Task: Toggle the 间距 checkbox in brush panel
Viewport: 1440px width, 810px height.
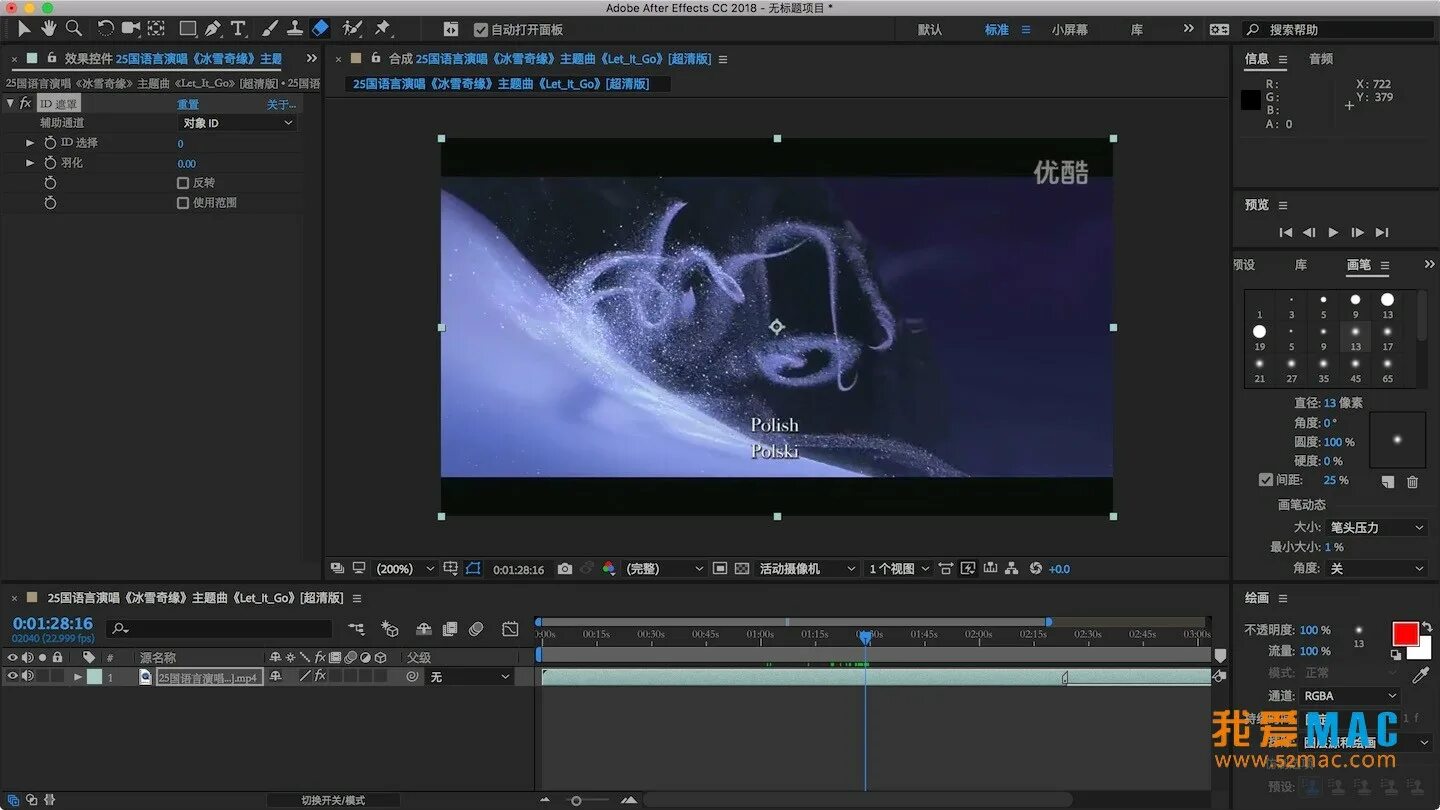Action: (1266, 480)
